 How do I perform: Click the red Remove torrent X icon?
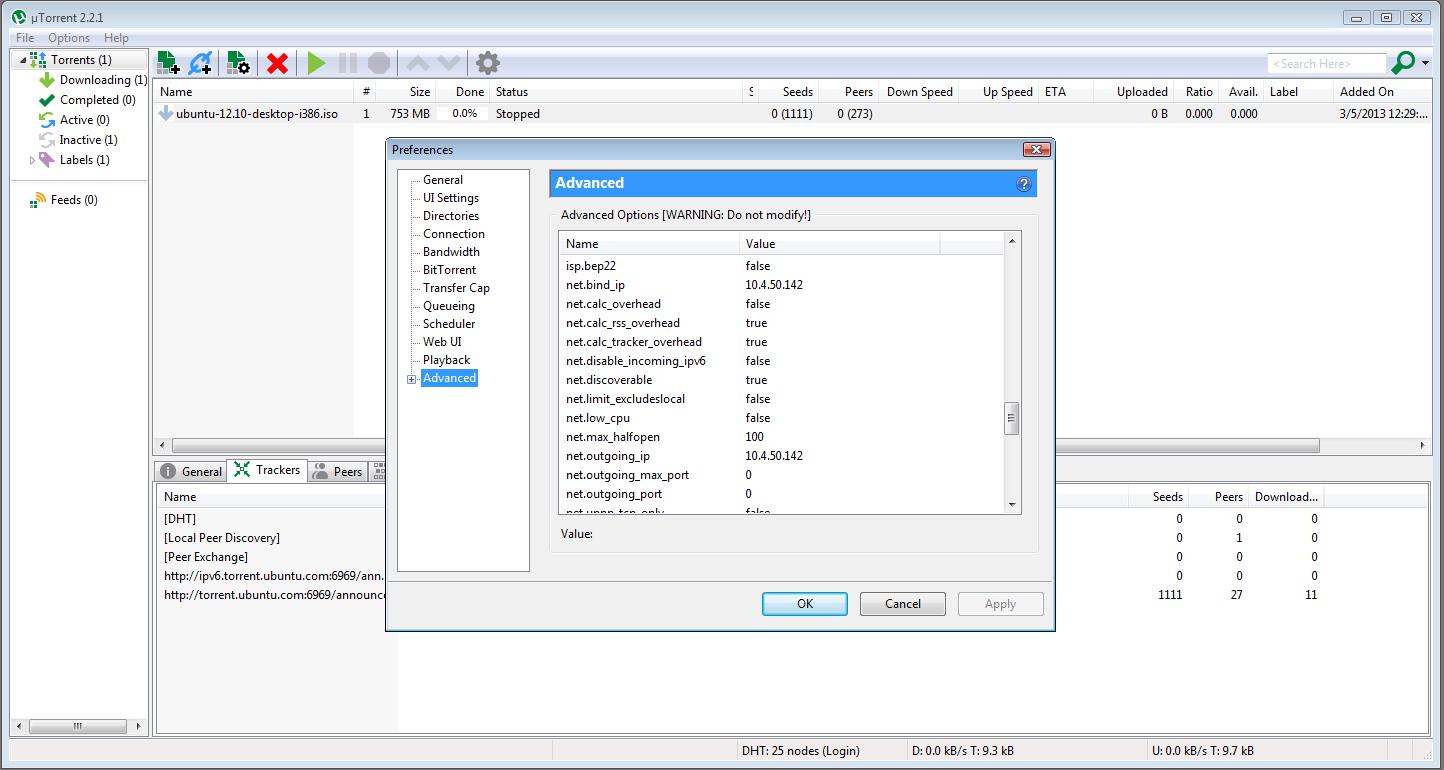(x=278, y=63)
